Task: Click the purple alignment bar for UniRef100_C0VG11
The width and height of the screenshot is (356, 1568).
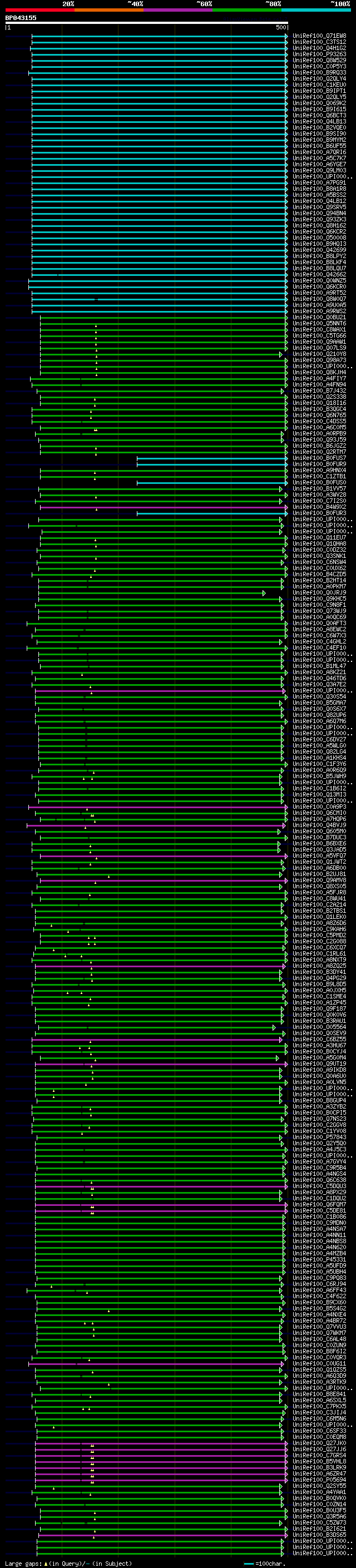Action: point(155,1364)
